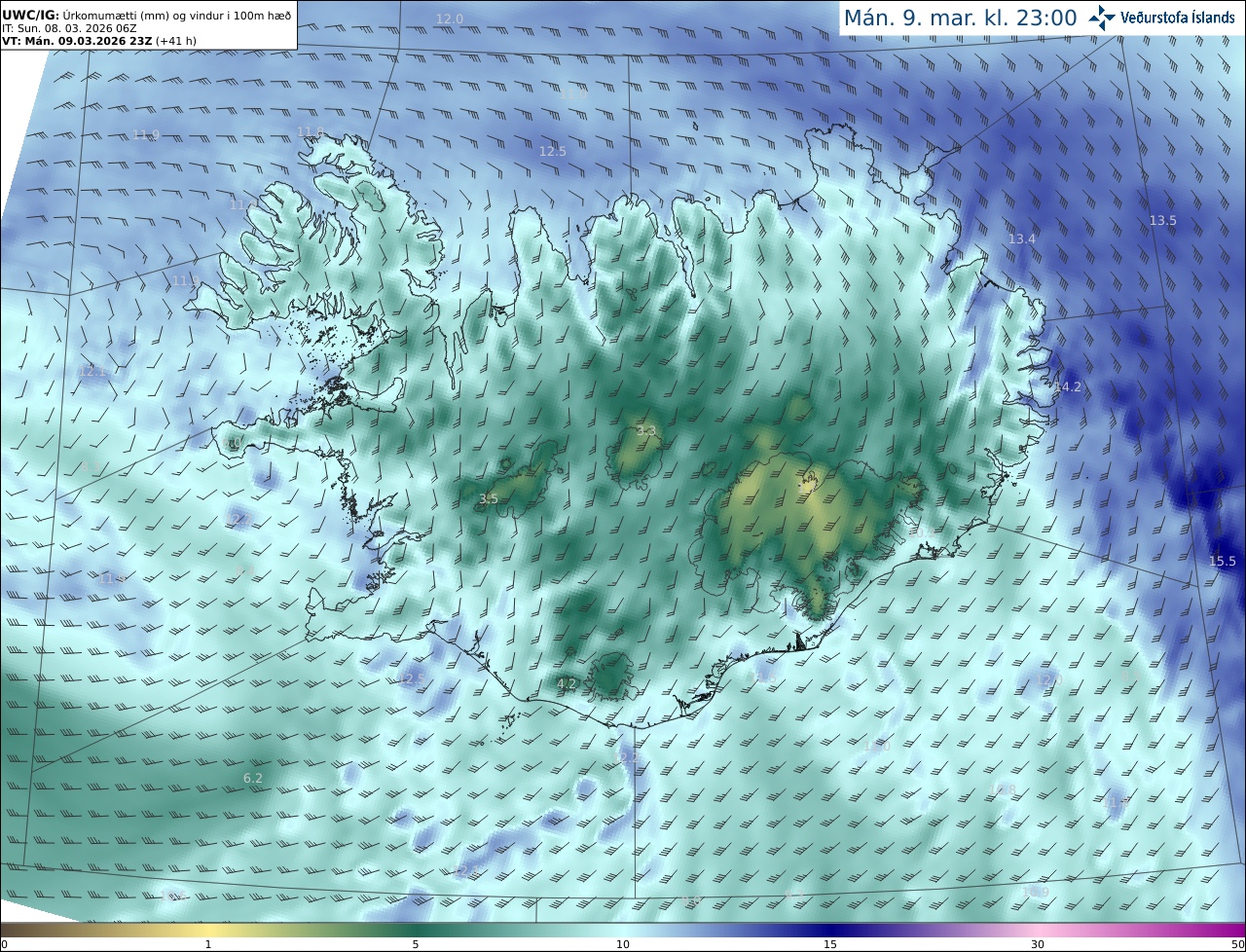
Task: Click the '0' tick on the color scale
Action: coord(4,944)
